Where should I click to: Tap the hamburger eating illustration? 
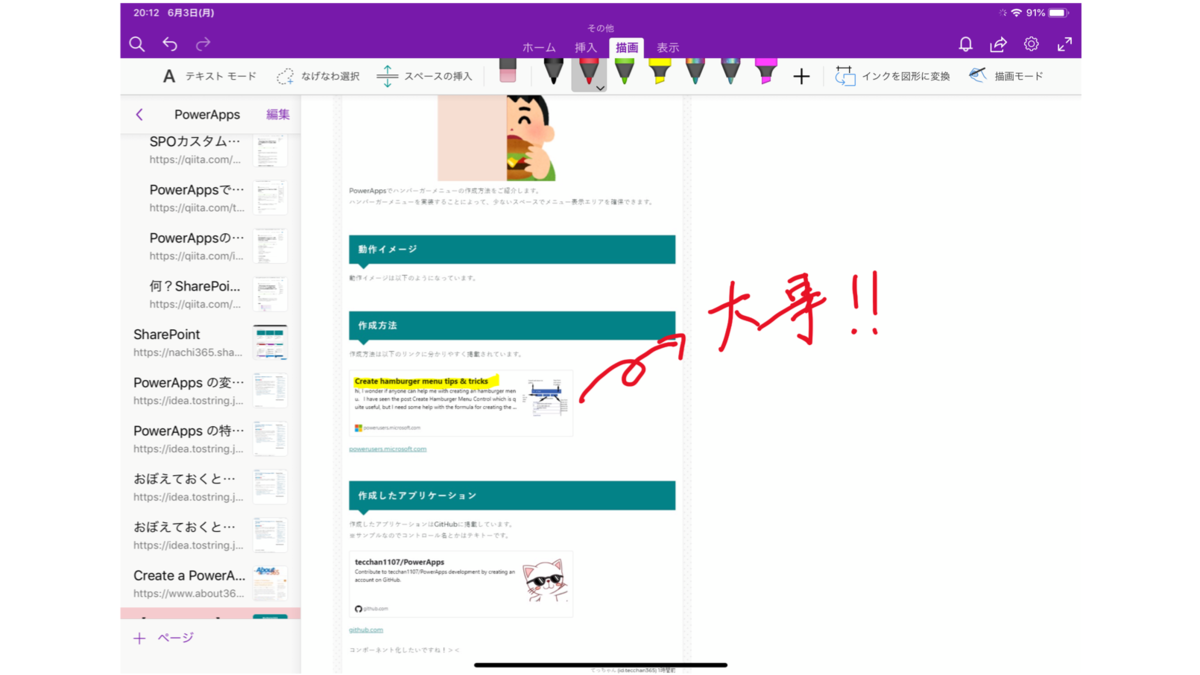pos(496,138)
